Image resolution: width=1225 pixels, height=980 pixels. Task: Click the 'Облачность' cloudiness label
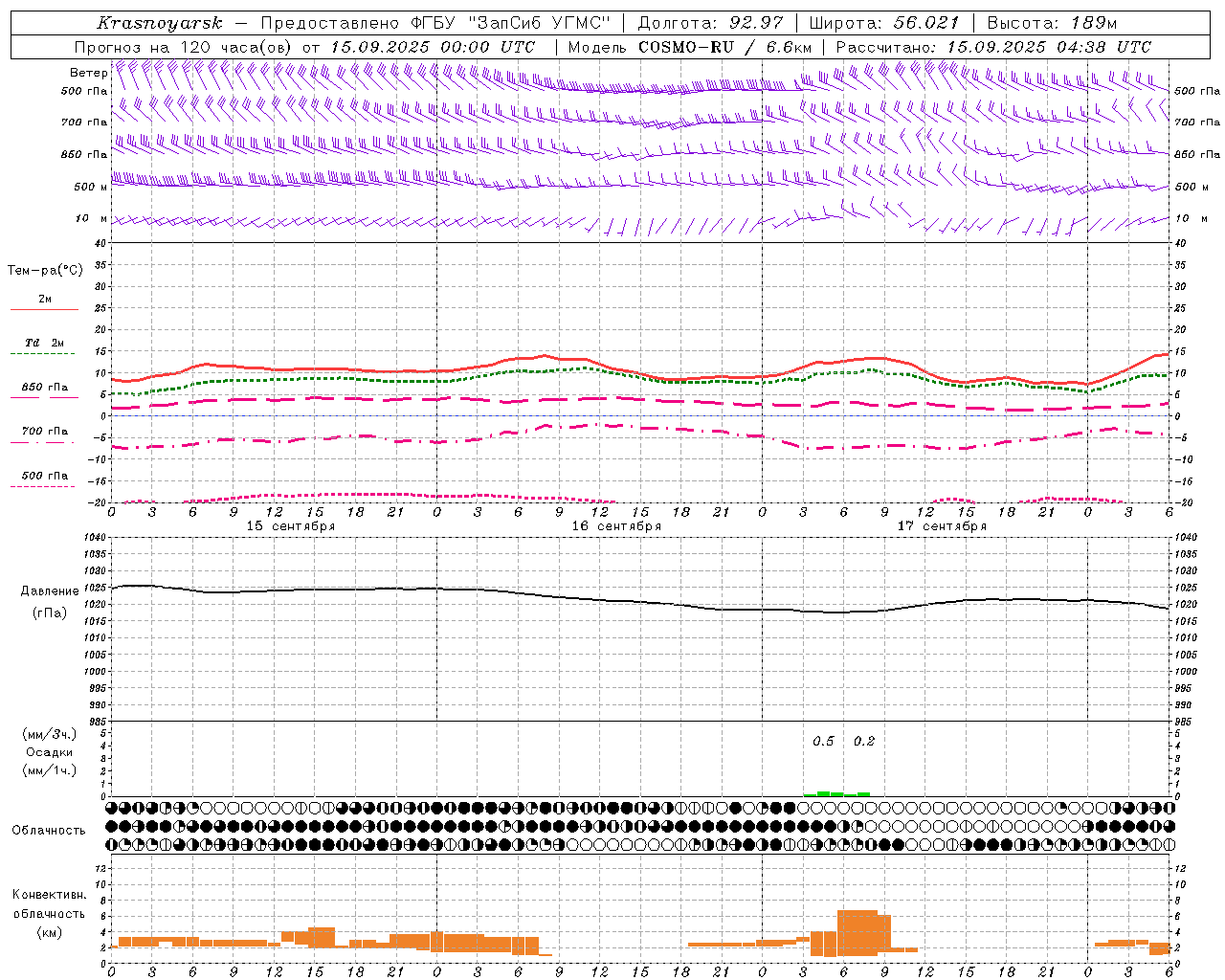[49, 830]
